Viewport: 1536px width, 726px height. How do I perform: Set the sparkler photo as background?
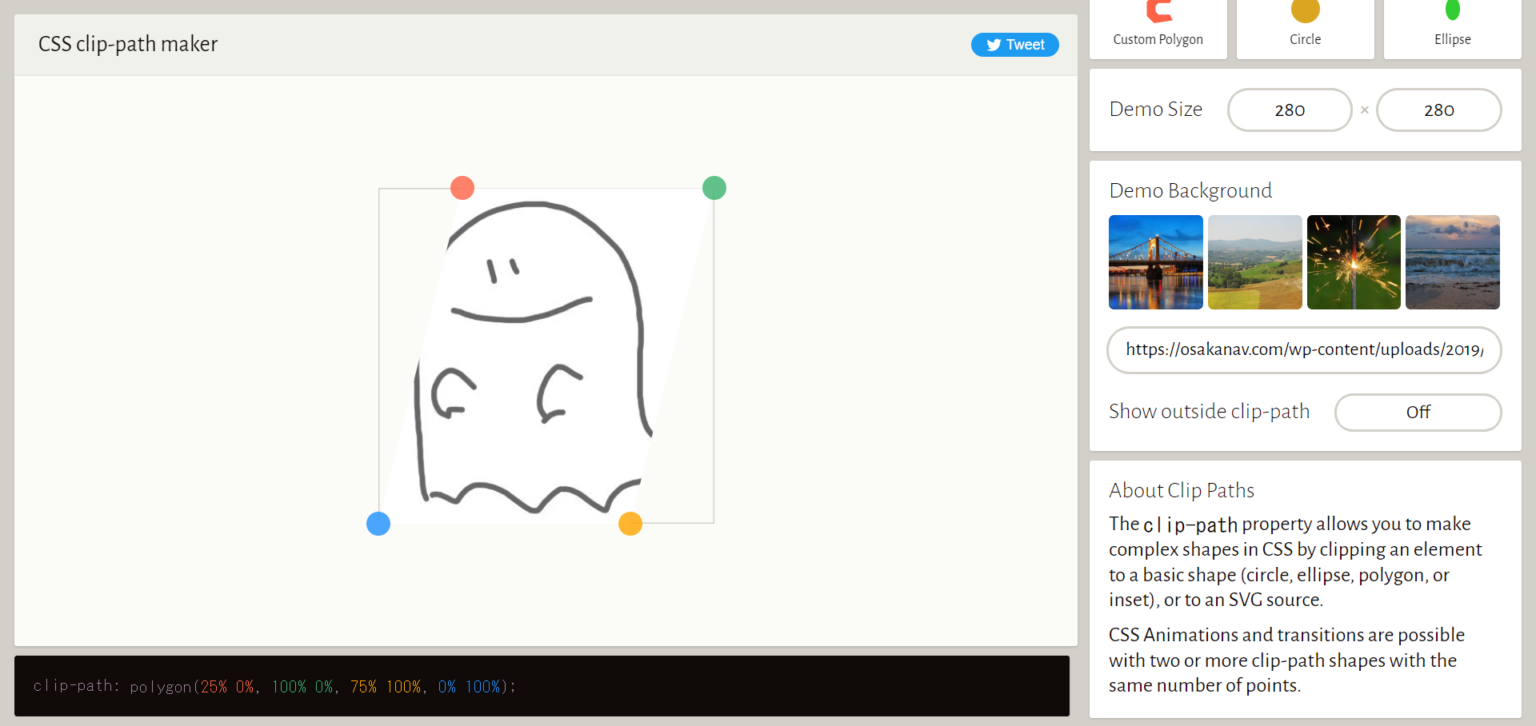(1353, 262)
